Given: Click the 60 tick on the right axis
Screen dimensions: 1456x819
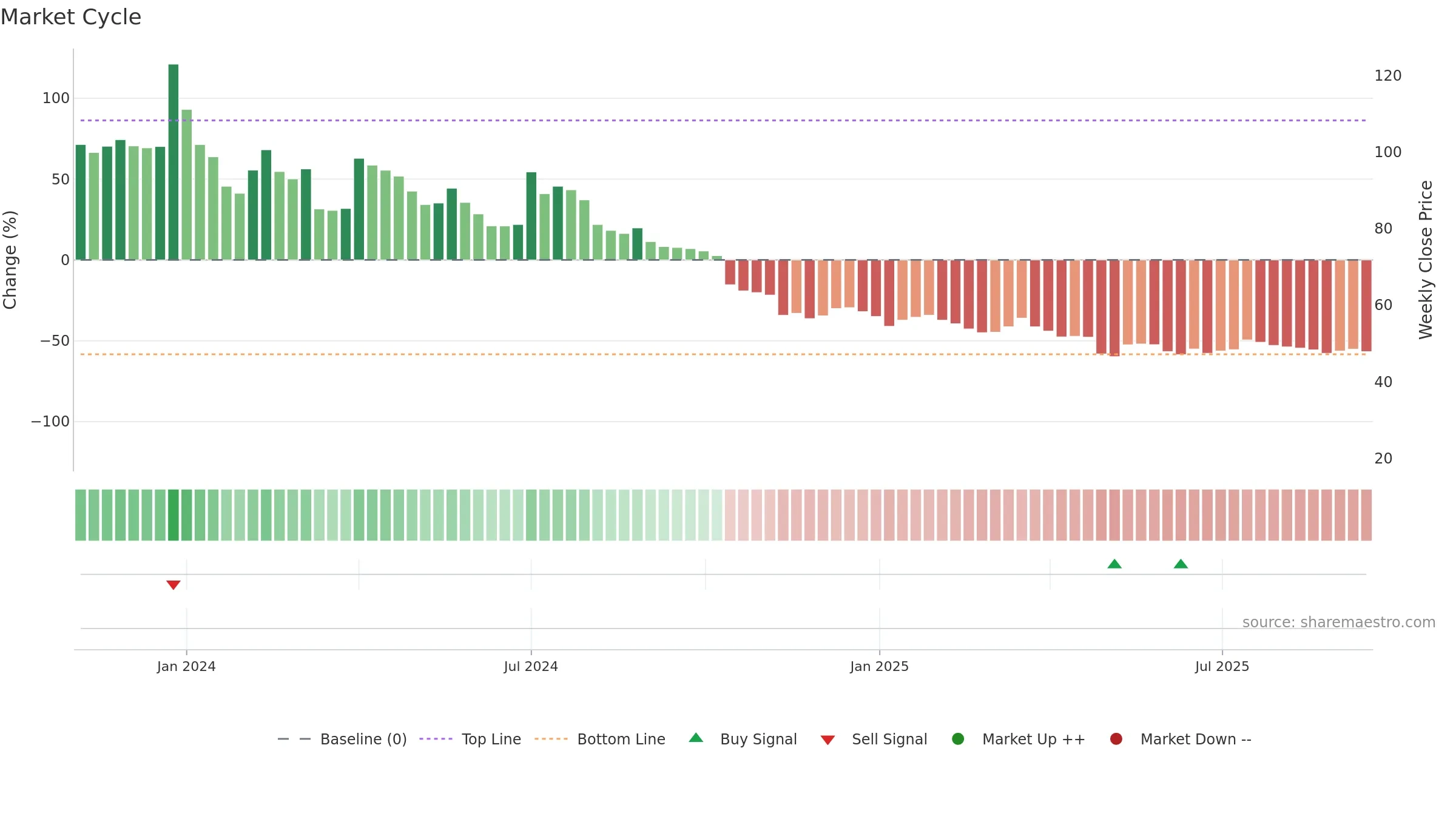Looking at the screenshot, I should pos(1383,305).
